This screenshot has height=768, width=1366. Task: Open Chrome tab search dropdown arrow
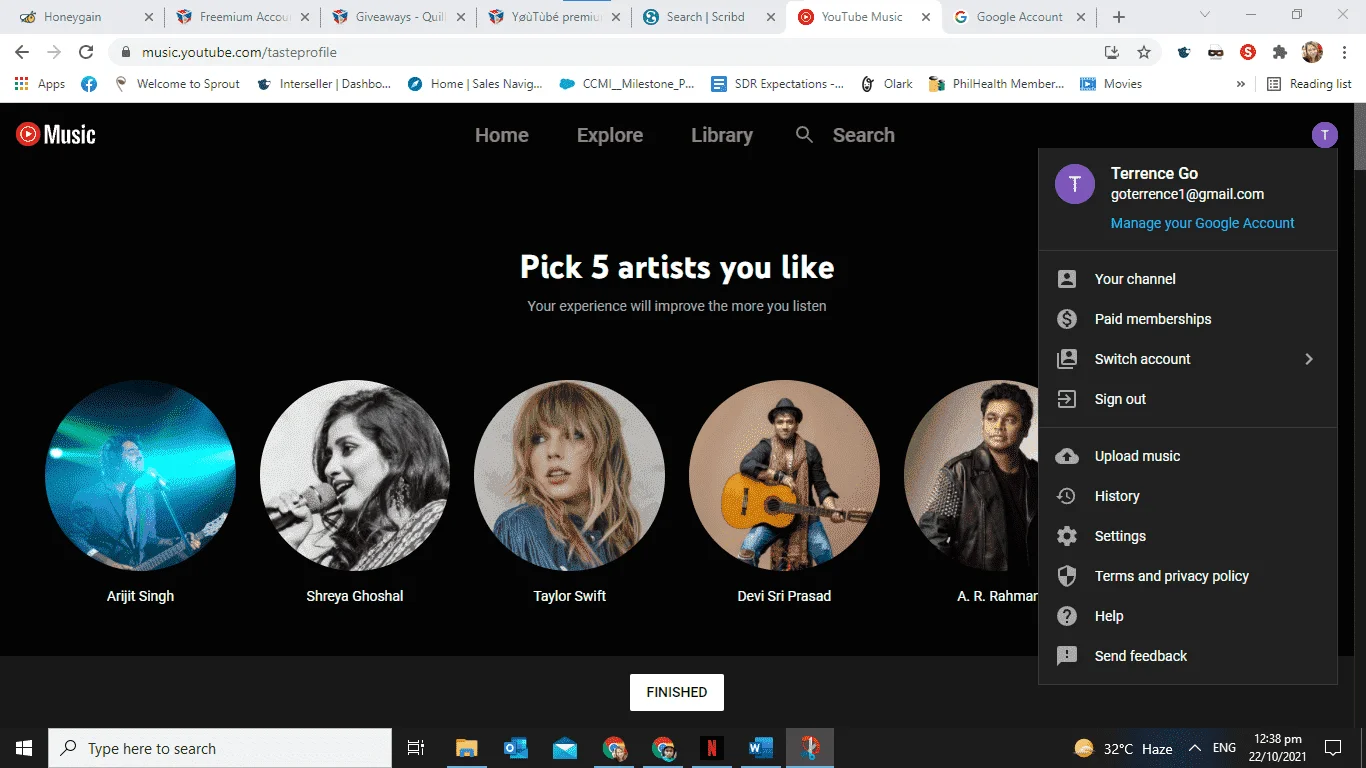[1205, 16]
